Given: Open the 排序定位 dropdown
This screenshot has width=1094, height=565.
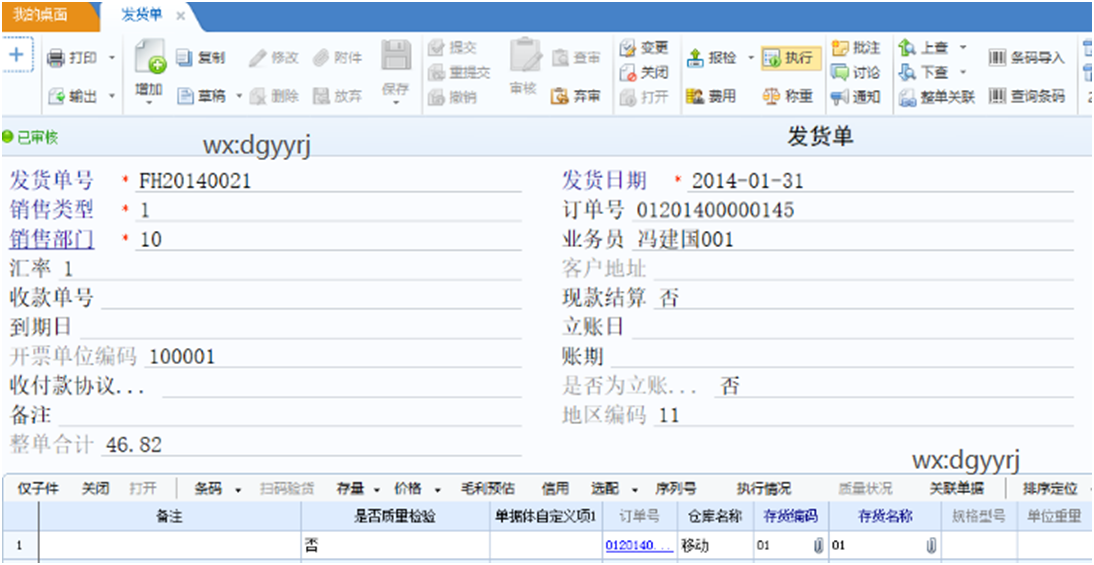Looking at the screenshot, I should pyautogui.click(x=1090, y=490).
